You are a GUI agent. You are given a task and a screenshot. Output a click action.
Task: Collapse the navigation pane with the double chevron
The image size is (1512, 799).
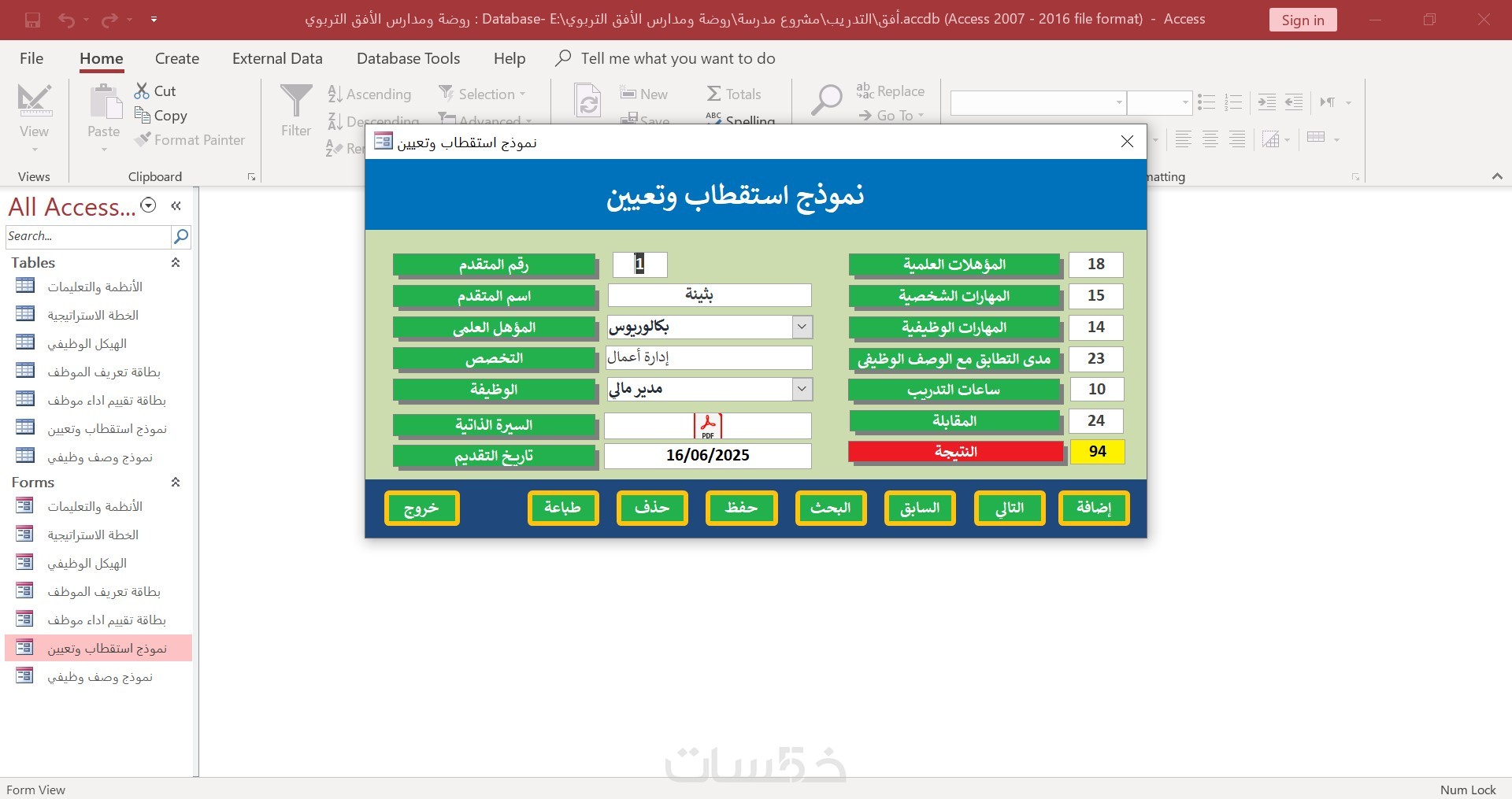tap(176, 205)
